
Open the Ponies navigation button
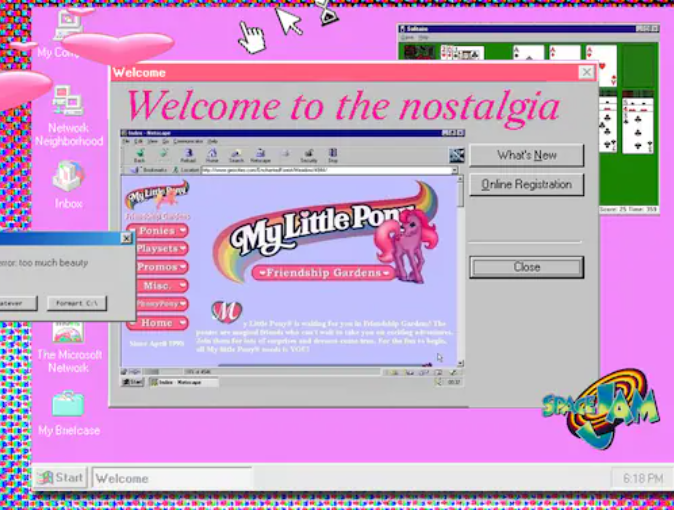pyautogui.click(x=157, y=230)
